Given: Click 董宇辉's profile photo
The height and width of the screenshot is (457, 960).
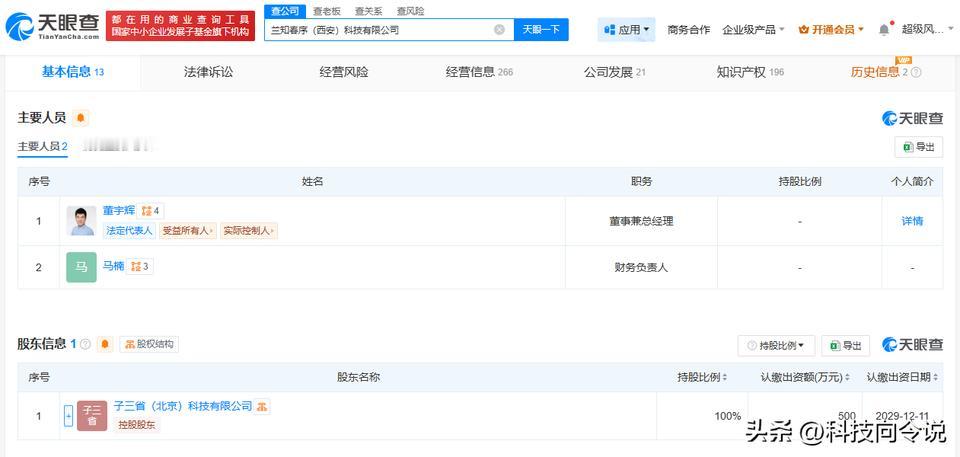Looking at the screenshot, I should pos(81,221).
